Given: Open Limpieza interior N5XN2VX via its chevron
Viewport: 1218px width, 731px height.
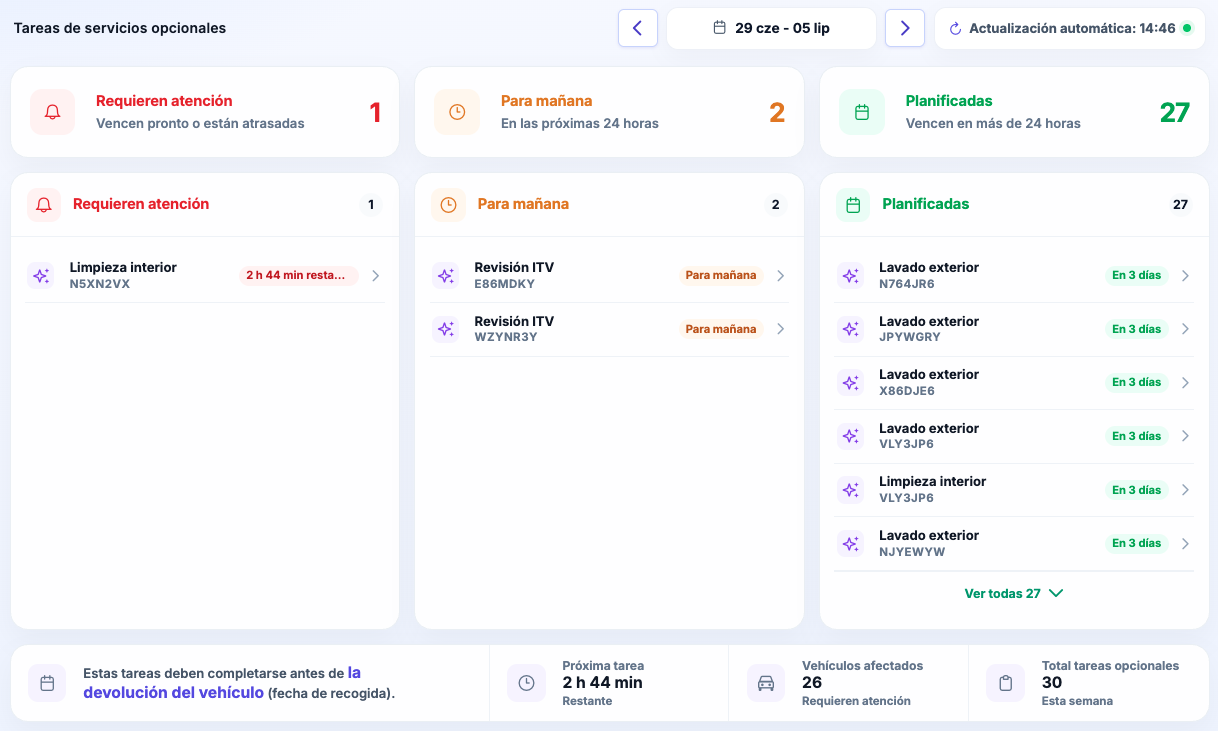Looking at the screenshot, I should point(375,276).
